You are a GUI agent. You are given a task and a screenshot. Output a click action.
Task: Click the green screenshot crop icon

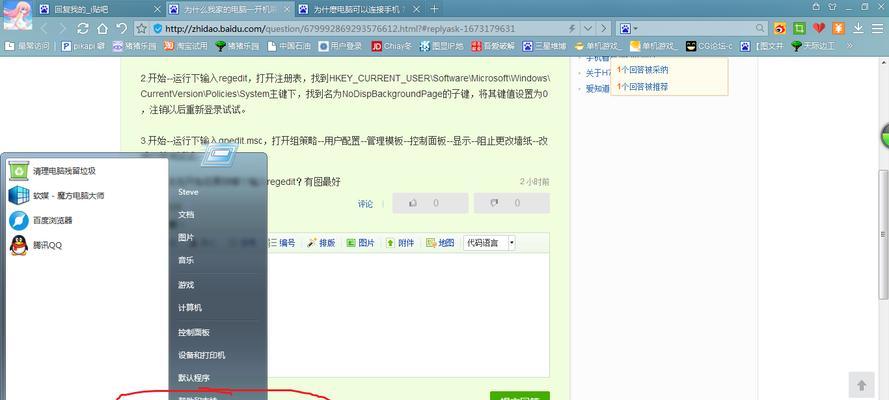[x=799, y=28]
